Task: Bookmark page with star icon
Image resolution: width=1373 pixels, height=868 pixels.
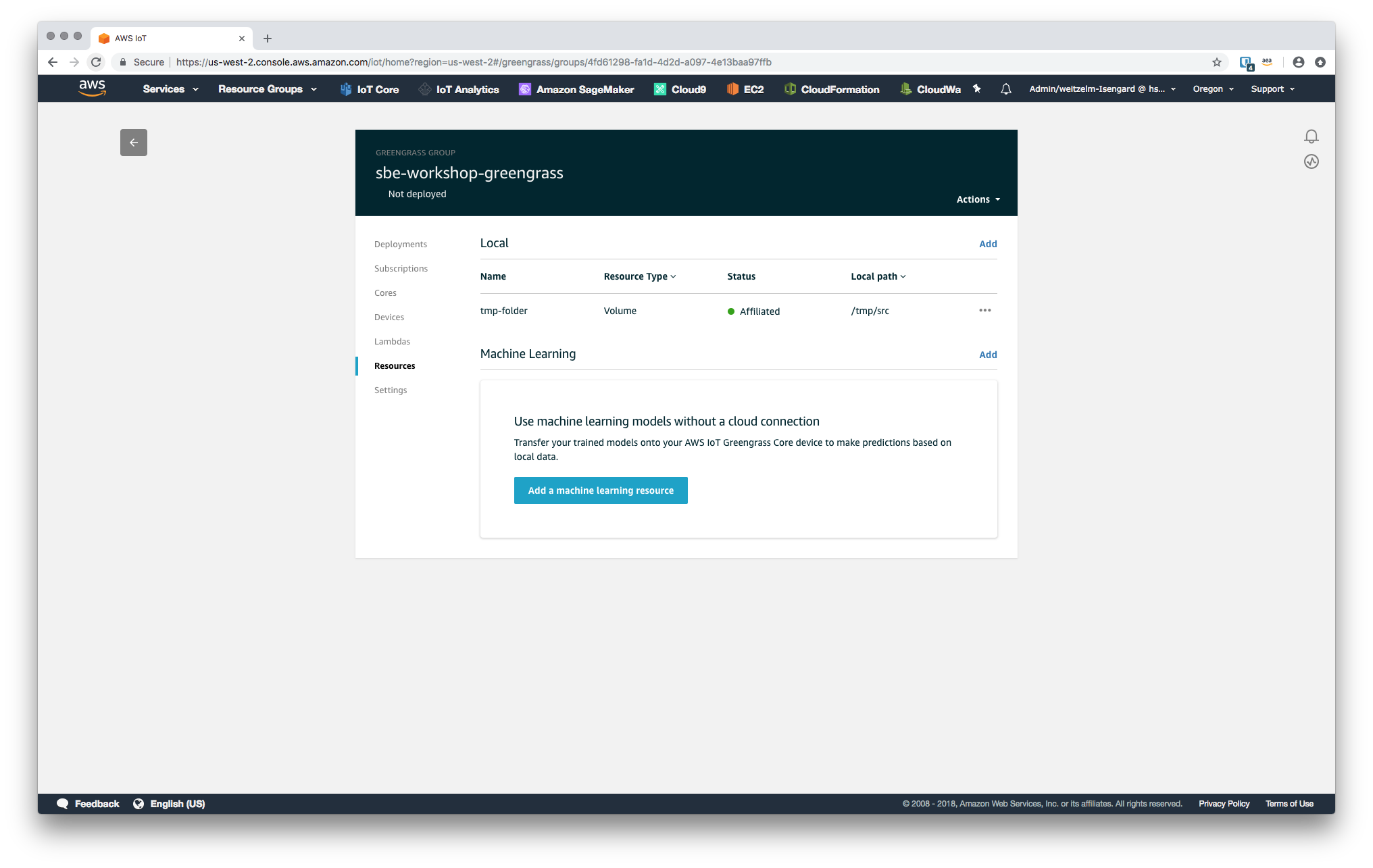Action: (x=1216, y=62)
